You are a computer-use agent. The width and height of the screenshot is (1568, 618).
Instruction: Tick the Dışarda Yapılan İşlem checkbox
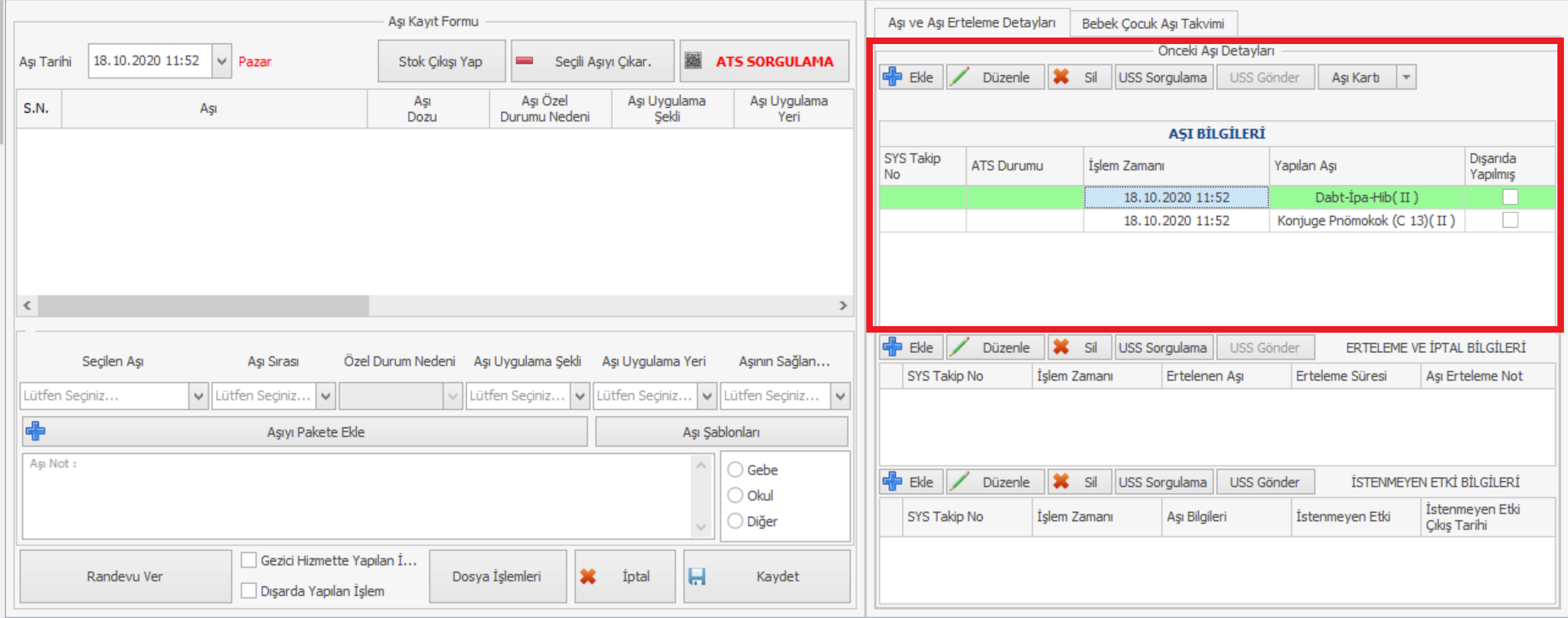[x=249, y=590]
